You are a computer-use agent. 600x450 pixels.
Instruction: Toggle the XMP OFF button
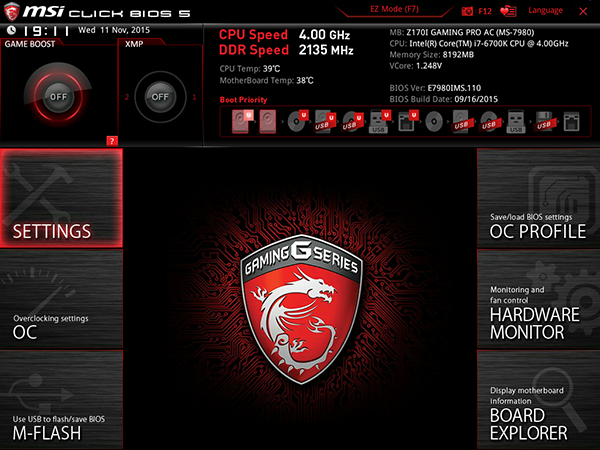point(160,97)
